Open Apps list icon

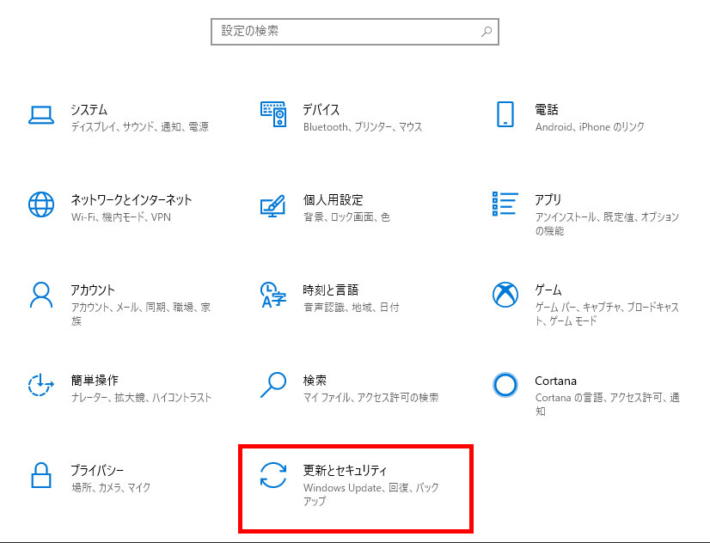point(505,204)
